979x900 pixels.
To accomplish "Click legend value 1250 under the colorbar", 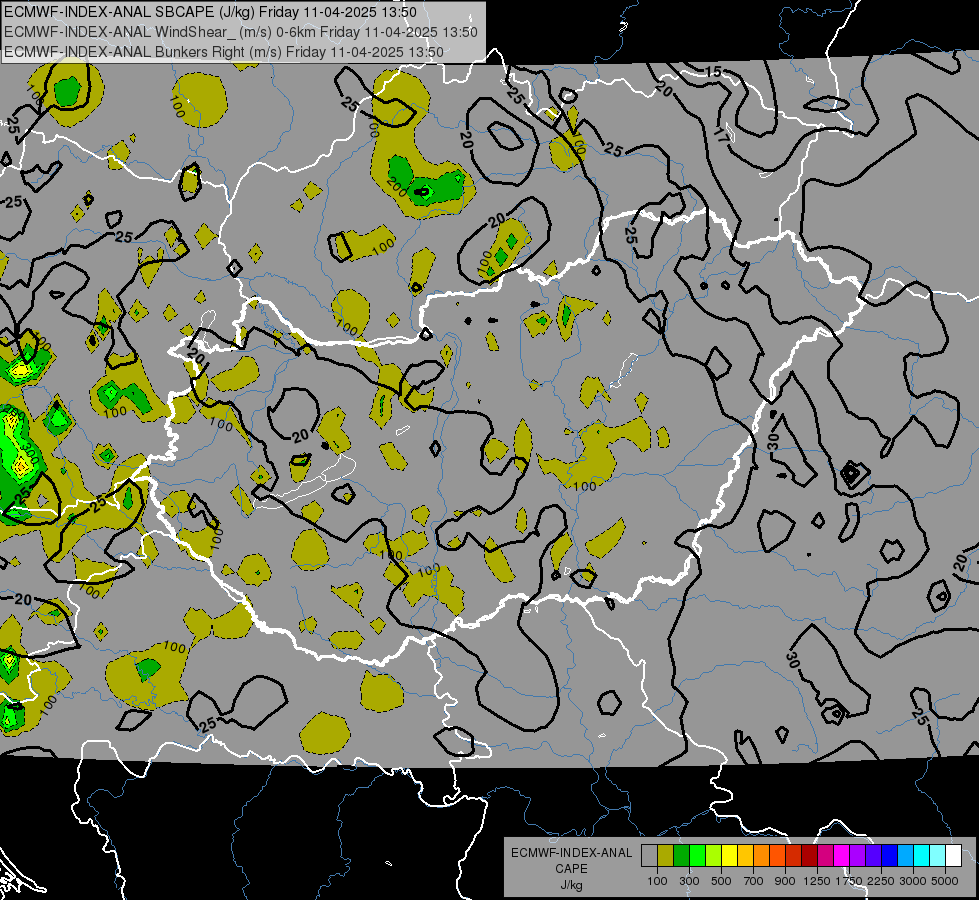I will click(x=817, y=881).
